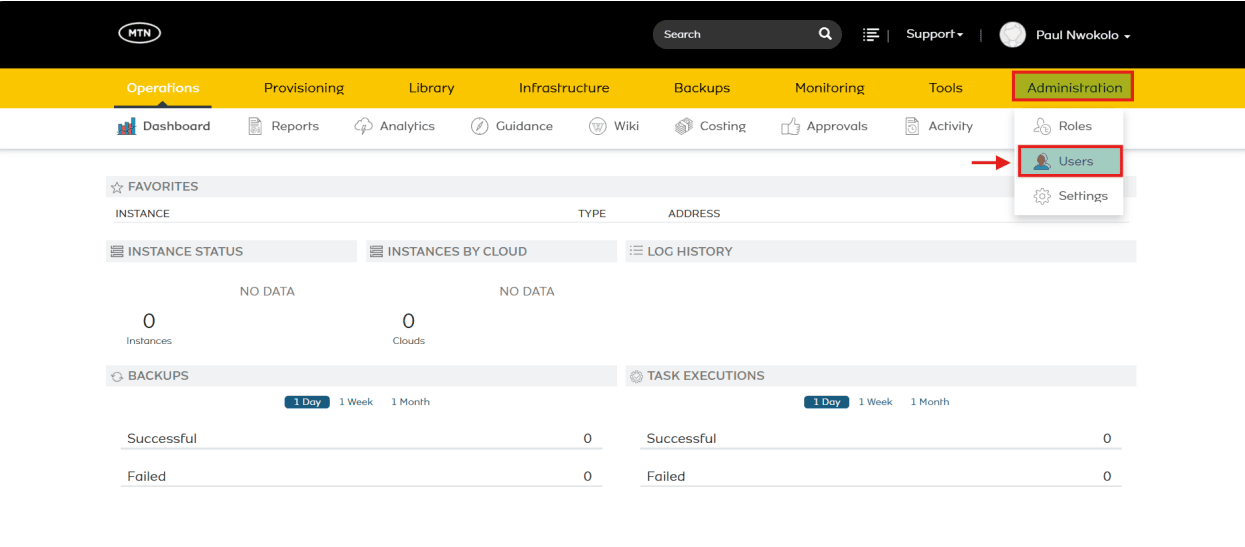Click the Clouds count label
The image size is (1245, 547).
(409, 341)
